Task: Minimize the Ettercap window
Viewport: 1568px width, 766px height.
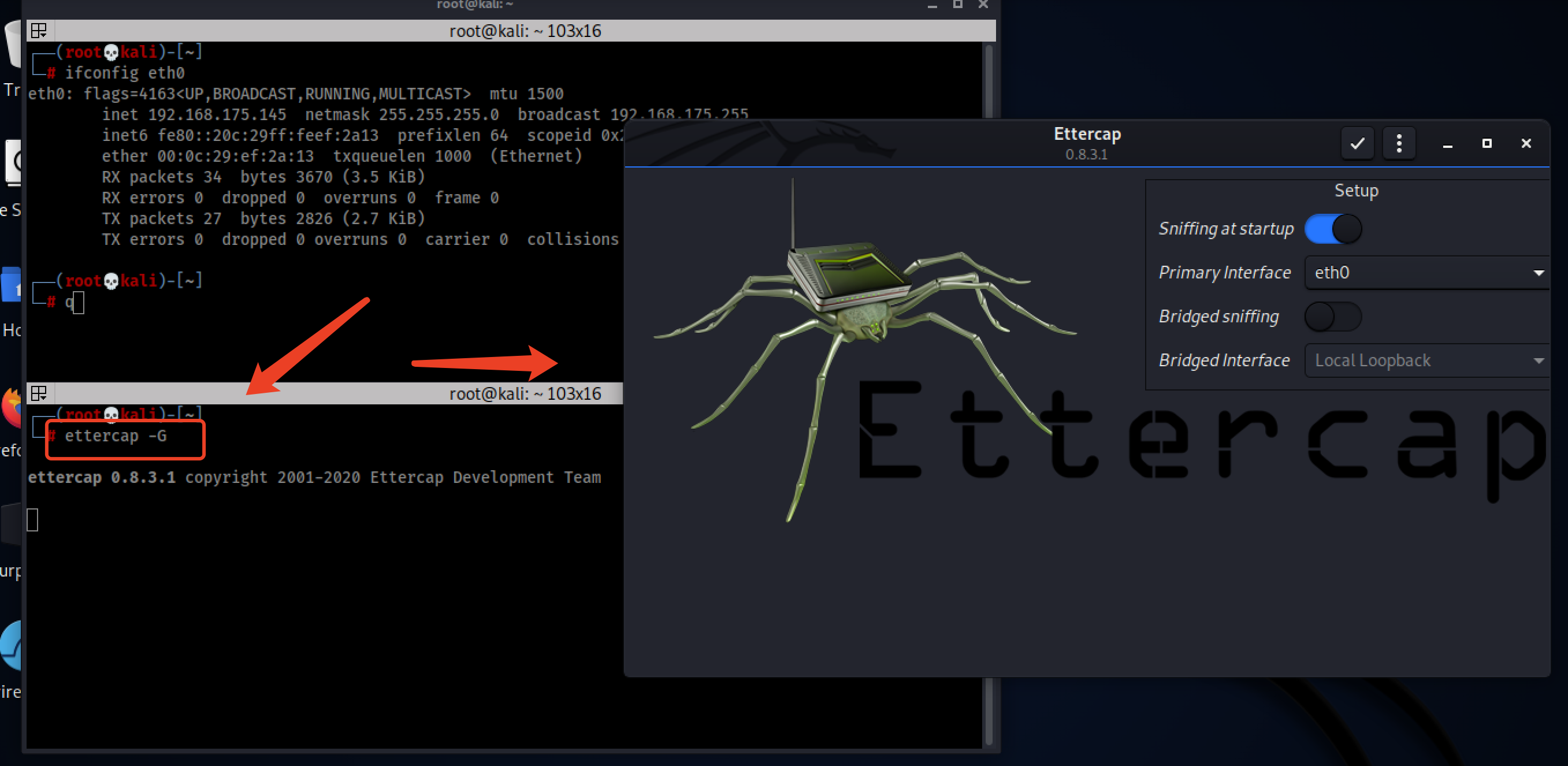Action: click(x=1447, y=144)
